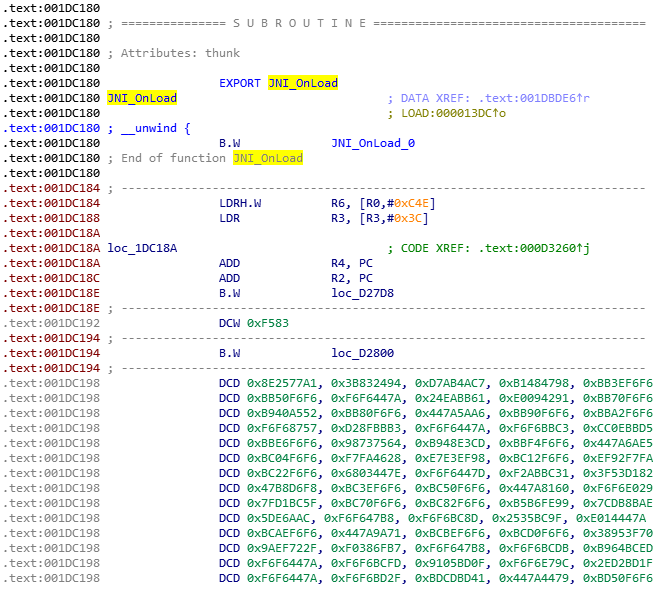
Task: Click LDRH.W instruction mnemonic
Action: 240,203
